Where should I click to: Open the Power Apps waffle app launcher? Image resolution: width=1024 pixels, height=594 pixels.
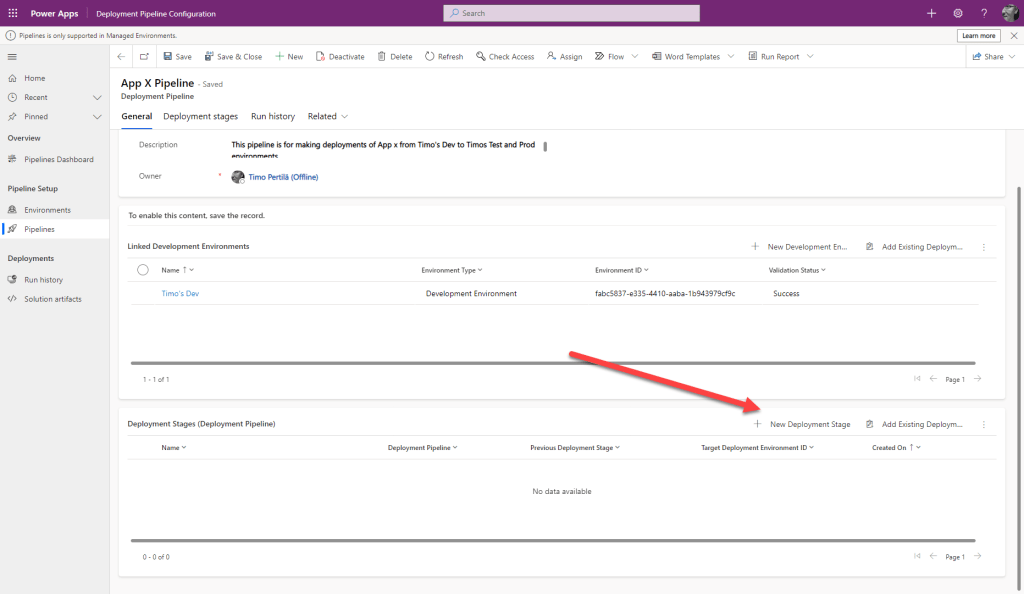tap(13, 13)
